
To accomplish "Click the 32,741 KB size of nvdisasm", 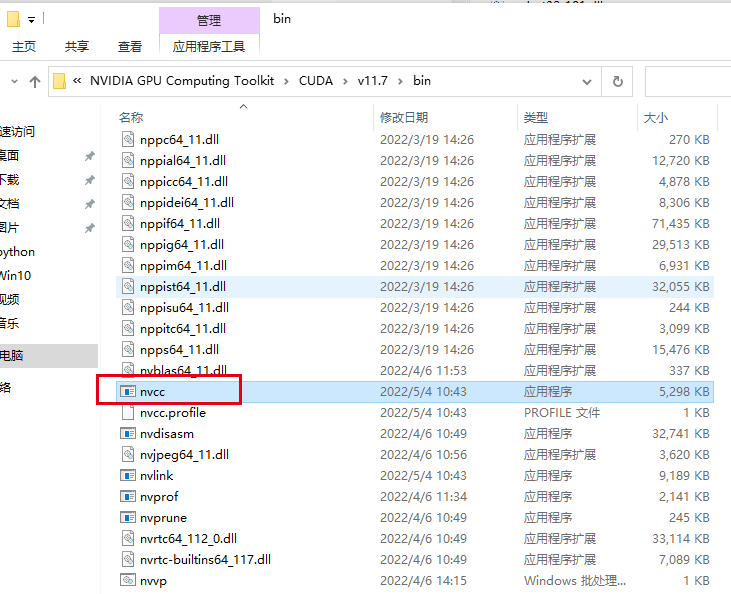I will [681, 434].
